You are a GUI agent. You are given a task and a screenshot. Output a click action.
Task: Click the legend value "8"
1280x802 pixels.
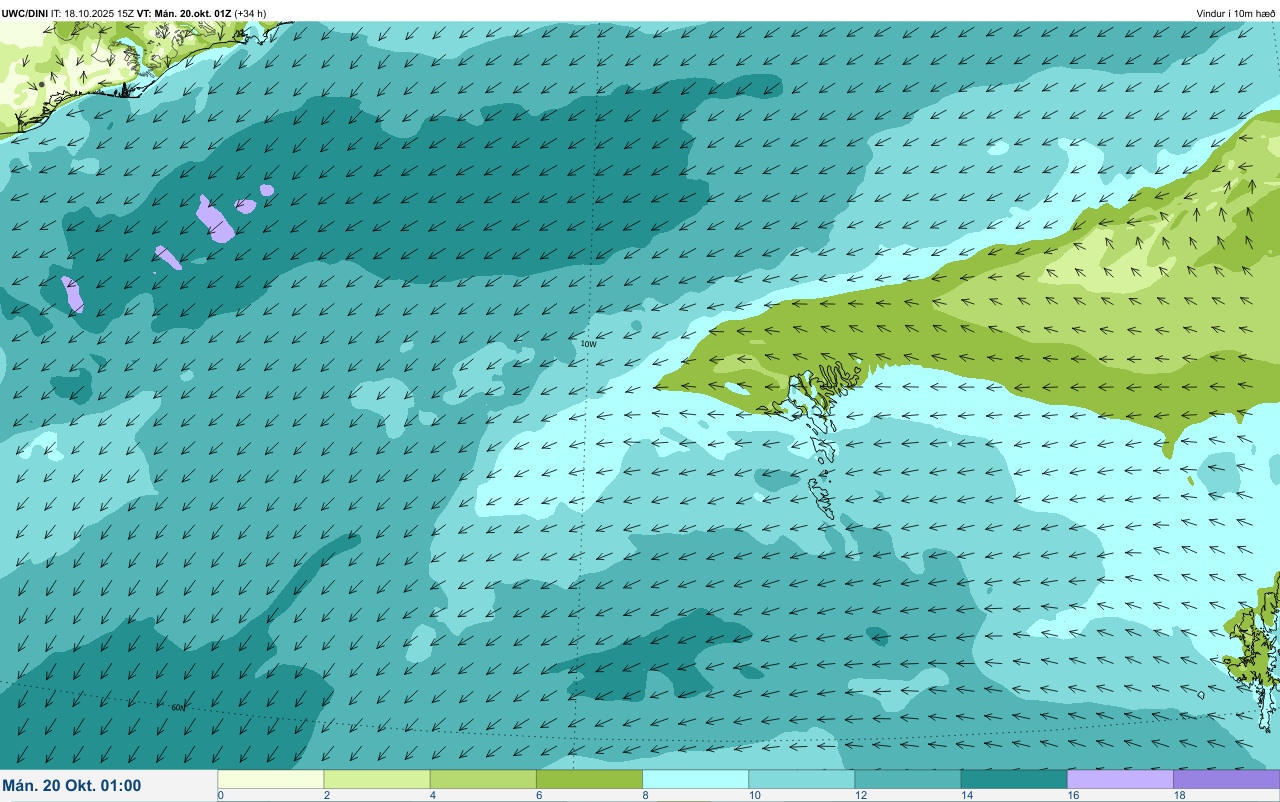(645, 795)
